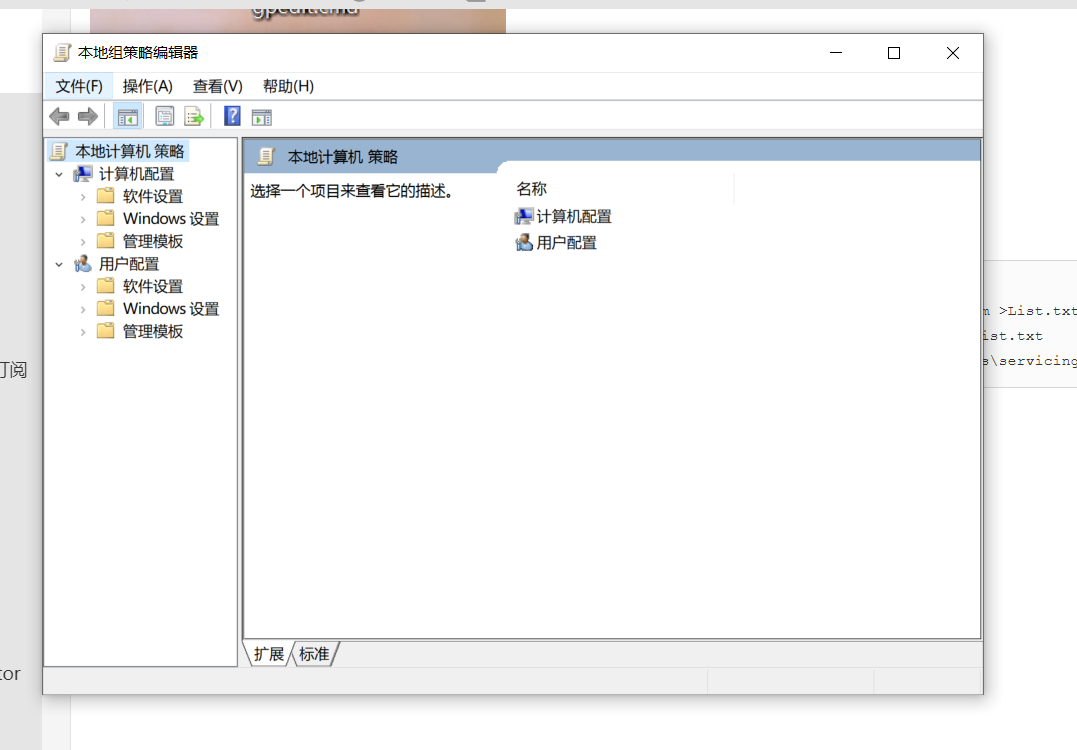This screenshot has width=1077, height=750.
Task: Select 管理模板 label under 用户配置
Action: pyautogui.click(x=153, y=331)
